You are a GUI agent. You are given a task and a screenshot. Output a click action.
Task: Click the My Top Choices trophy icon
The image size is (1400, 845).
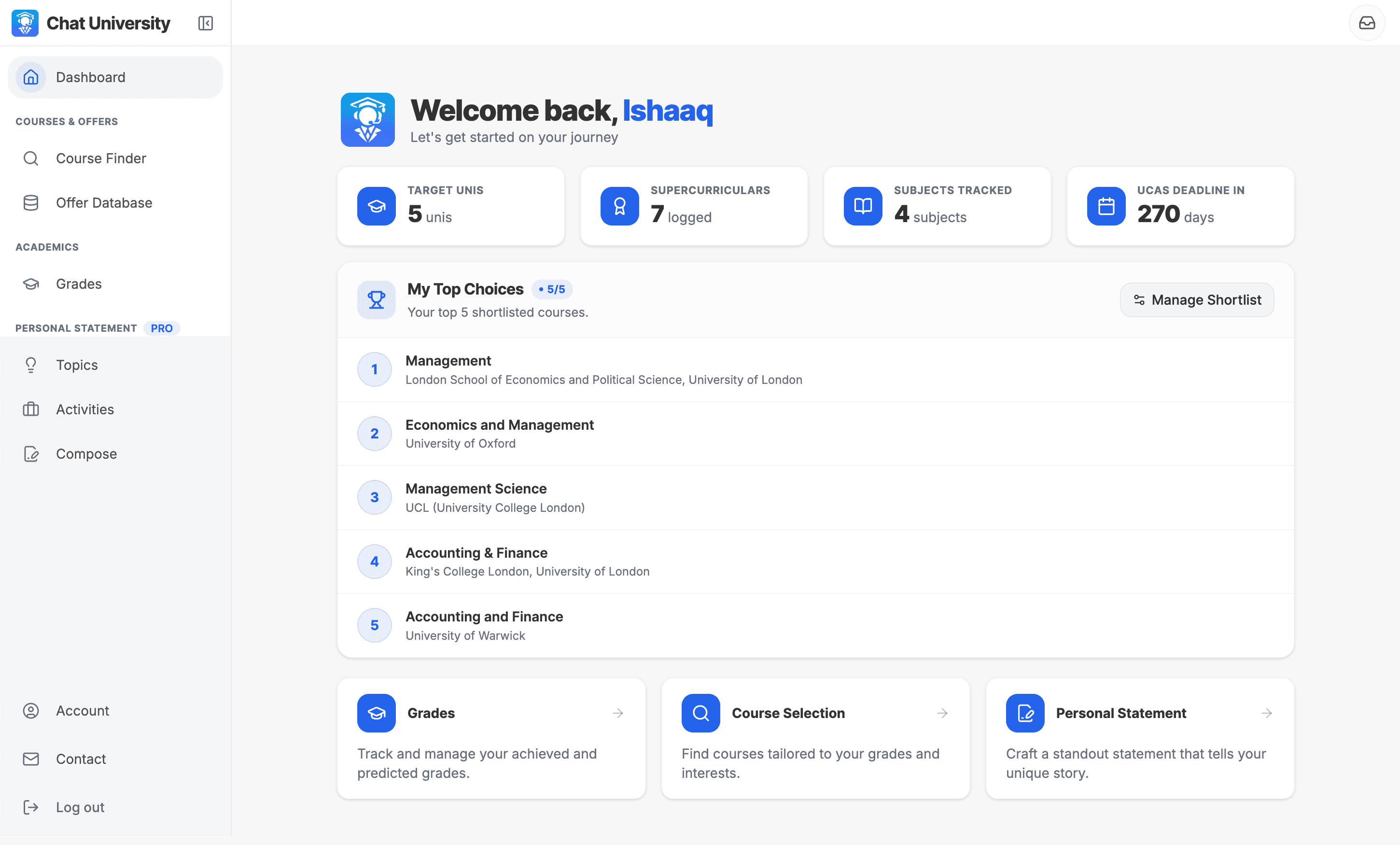[376, 299]
